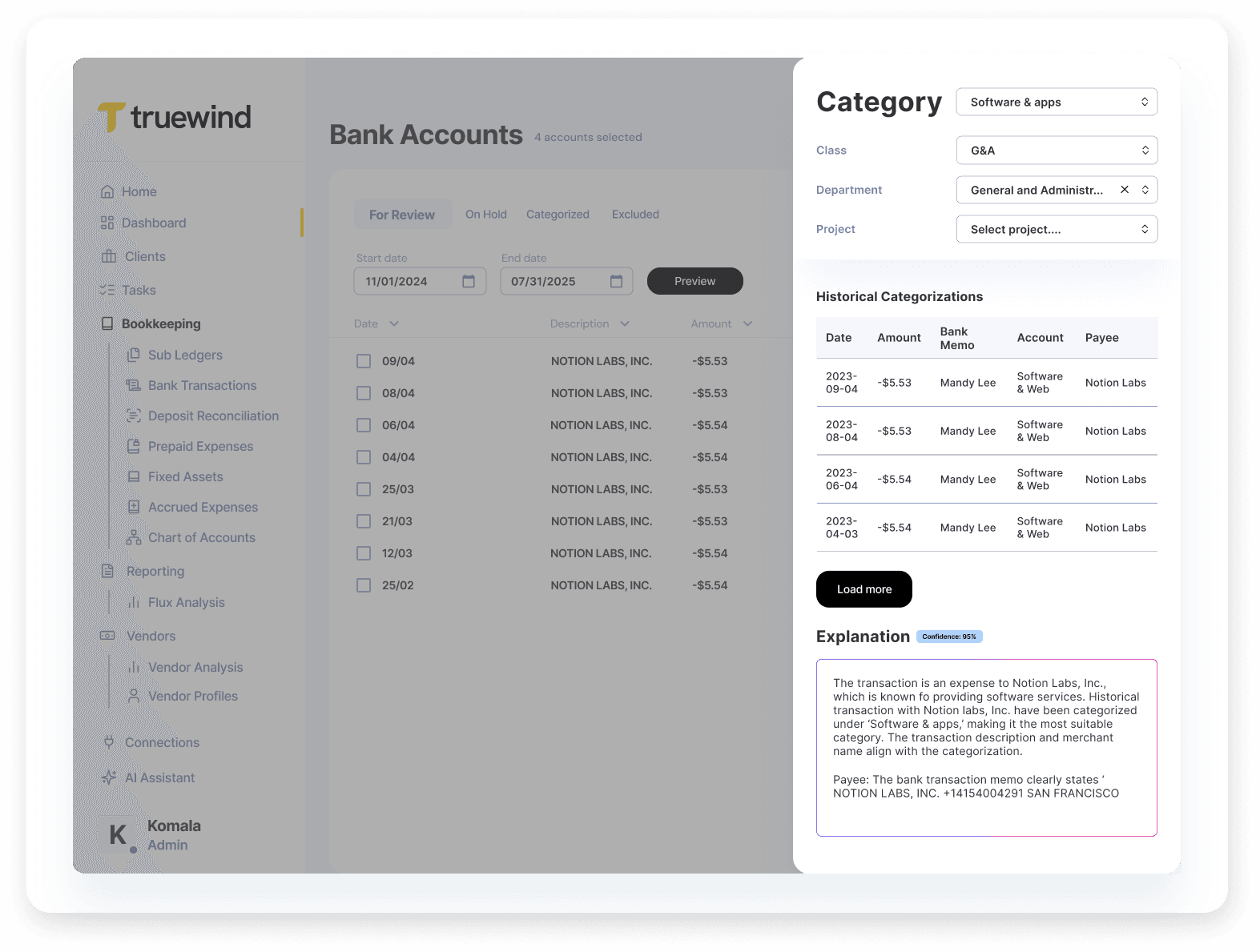Screen dimensions: 1260x952
Task: Open the AI Assistant link
Action: click(x=160, y=777)
